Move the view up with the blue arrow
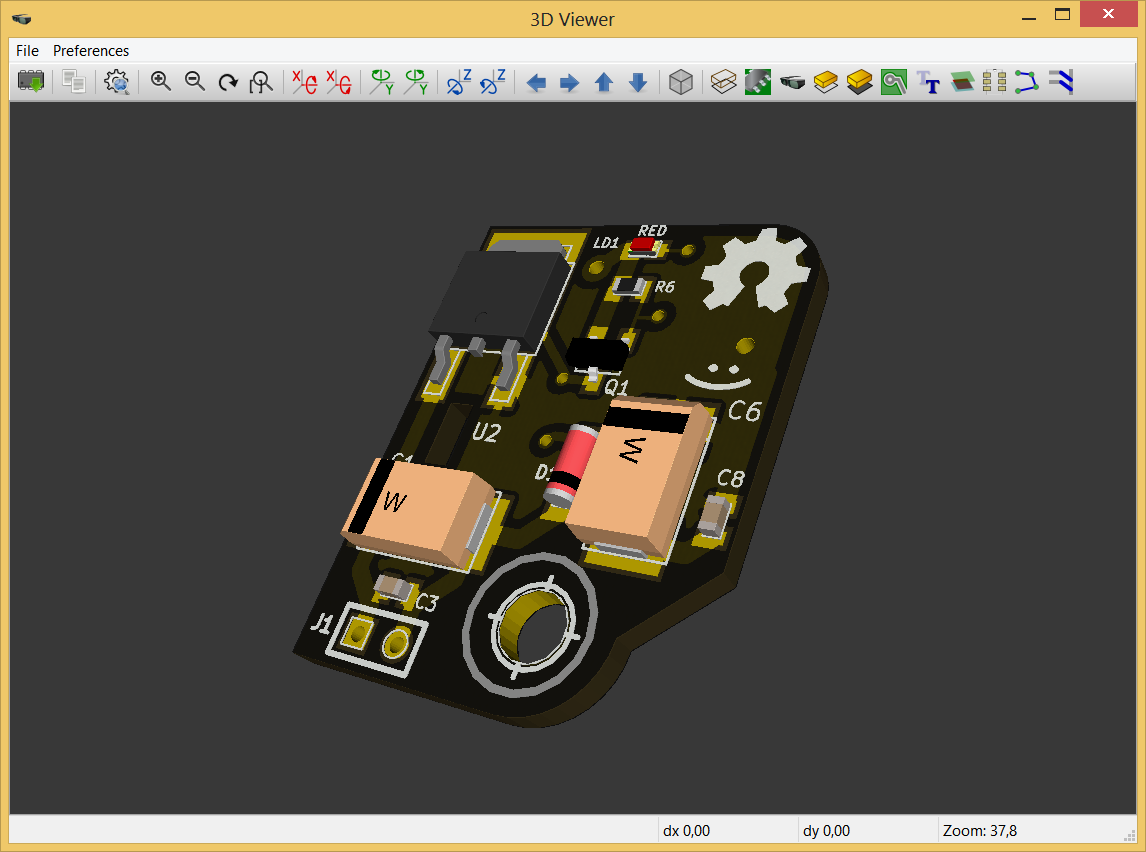 click(x=604, y=82)
